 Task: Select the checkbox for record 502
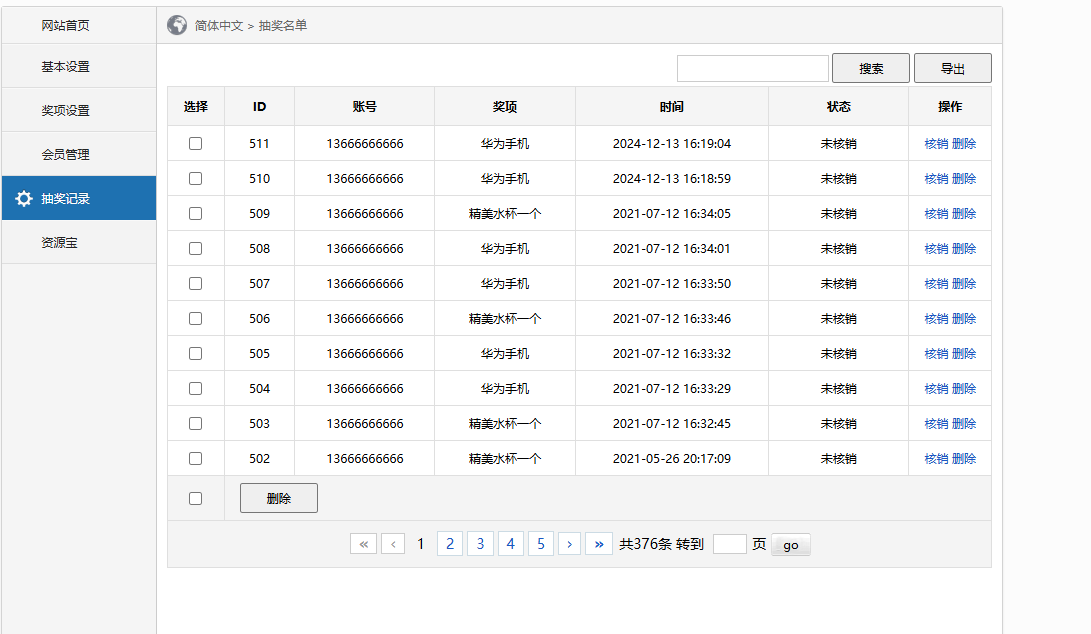tap(196, 459)
